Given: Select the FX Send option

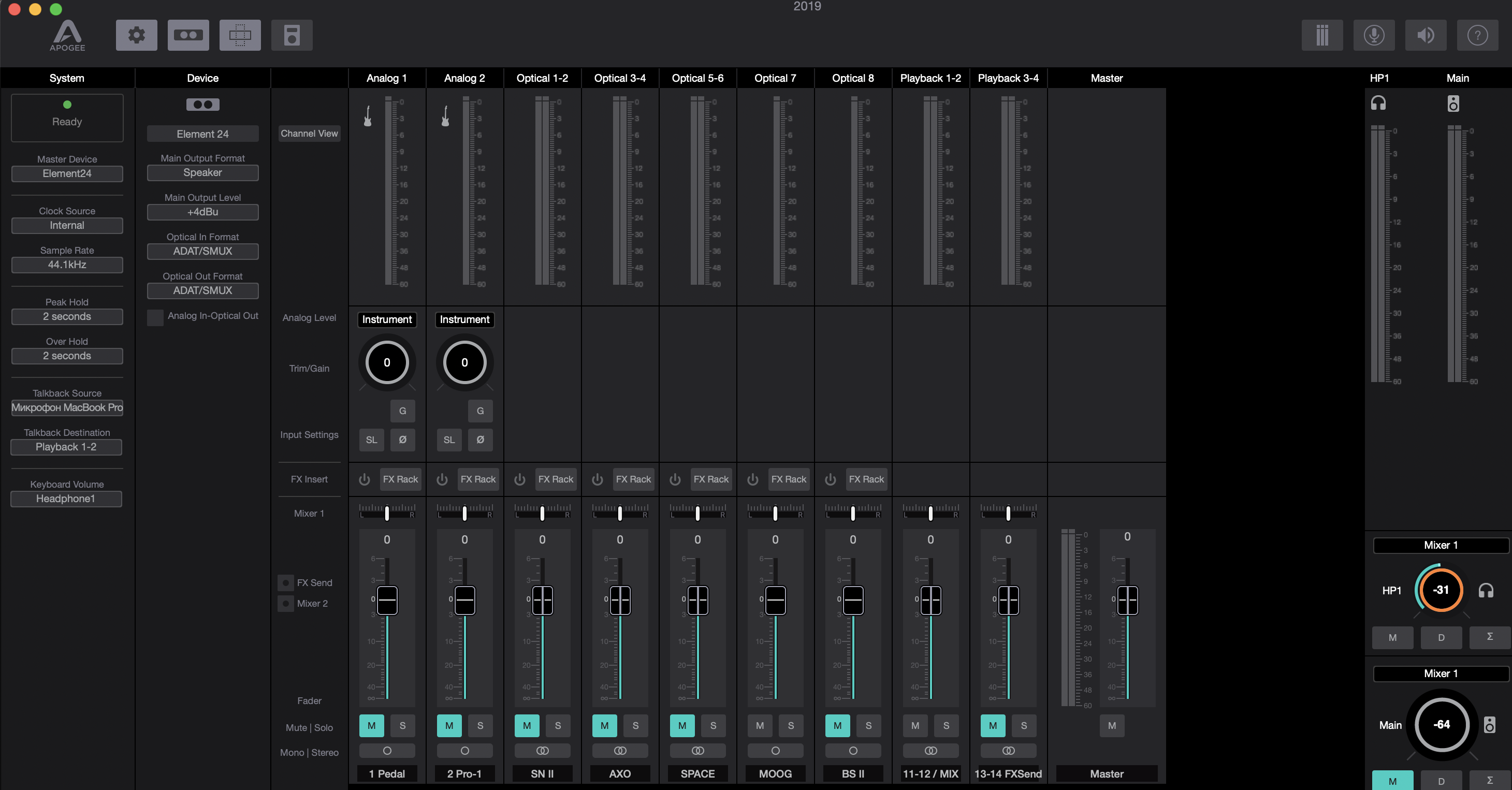Looking at the screenshot, I should point(286,583).
